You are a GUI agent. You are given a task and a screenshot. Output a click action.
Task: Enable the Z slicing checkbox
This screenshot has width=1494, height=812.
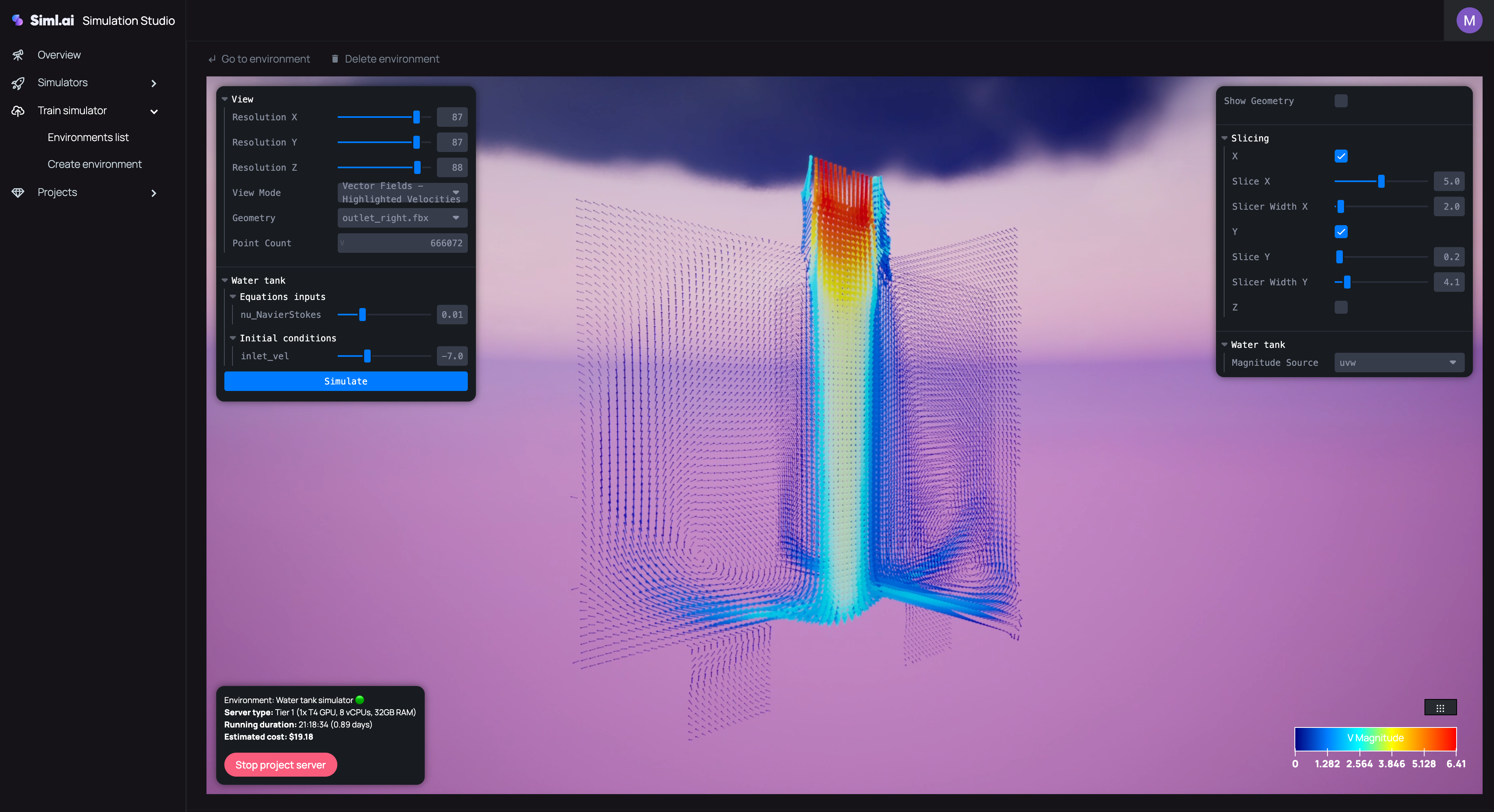pos(1340,307)
